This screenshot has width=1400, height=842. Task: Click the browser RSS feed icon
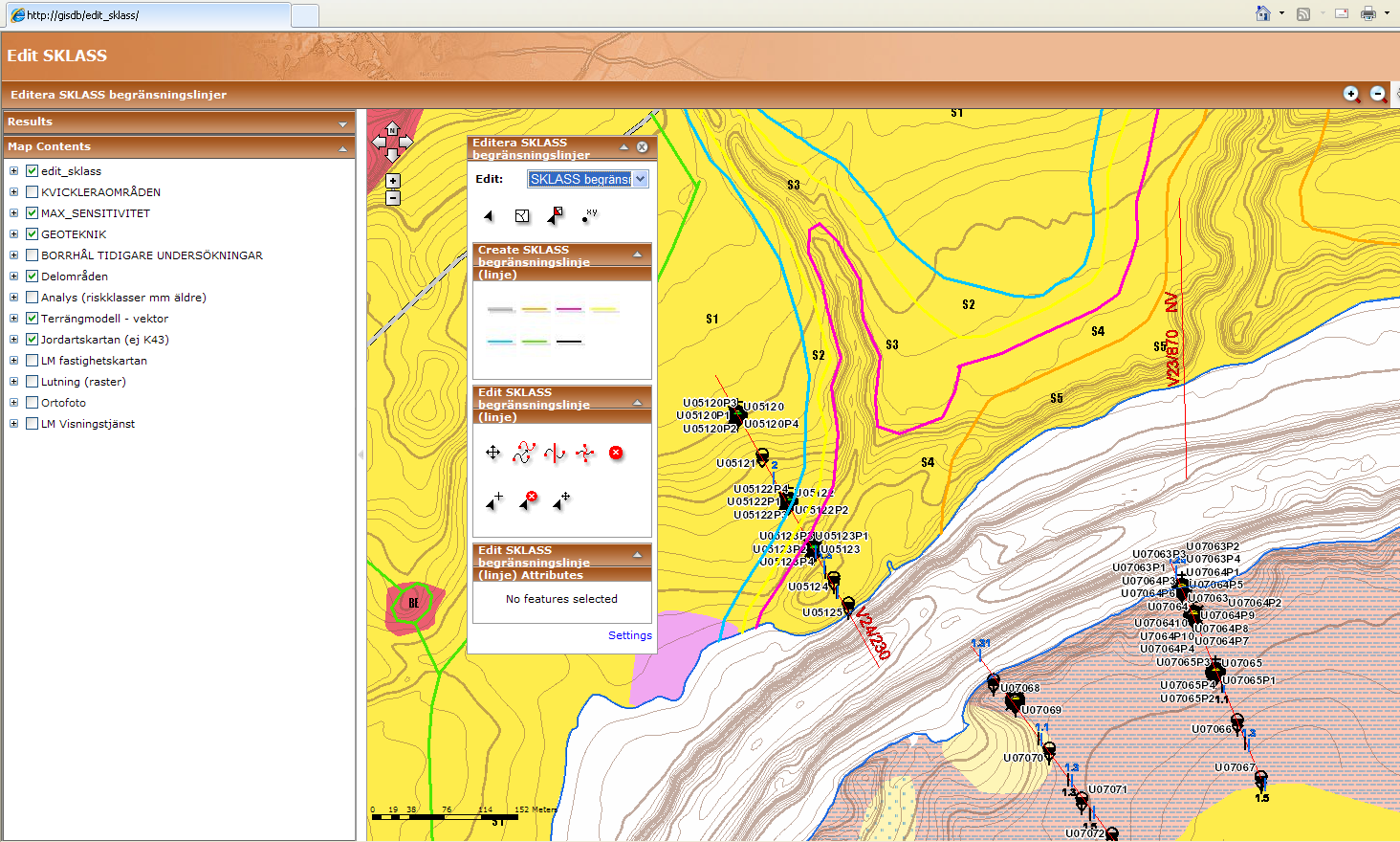tap(1303, 13)
